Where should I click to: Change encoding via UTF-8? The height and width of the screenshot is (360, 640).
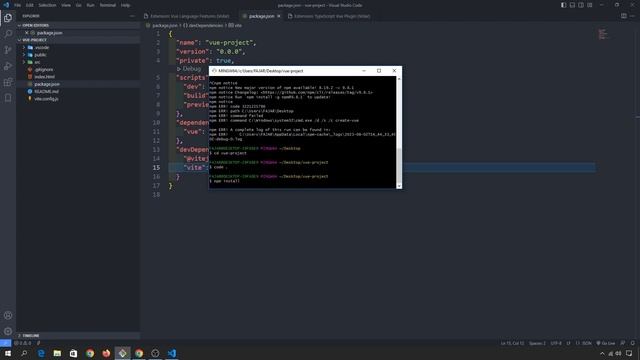coord(556,343)
